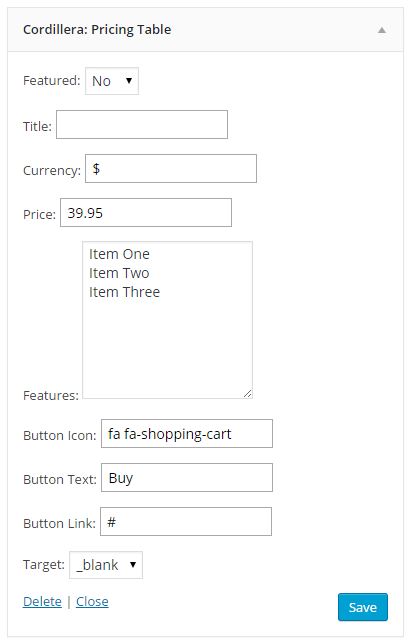Collapse the Cordillera Pricing Table widget arrow

pos(382,30)
